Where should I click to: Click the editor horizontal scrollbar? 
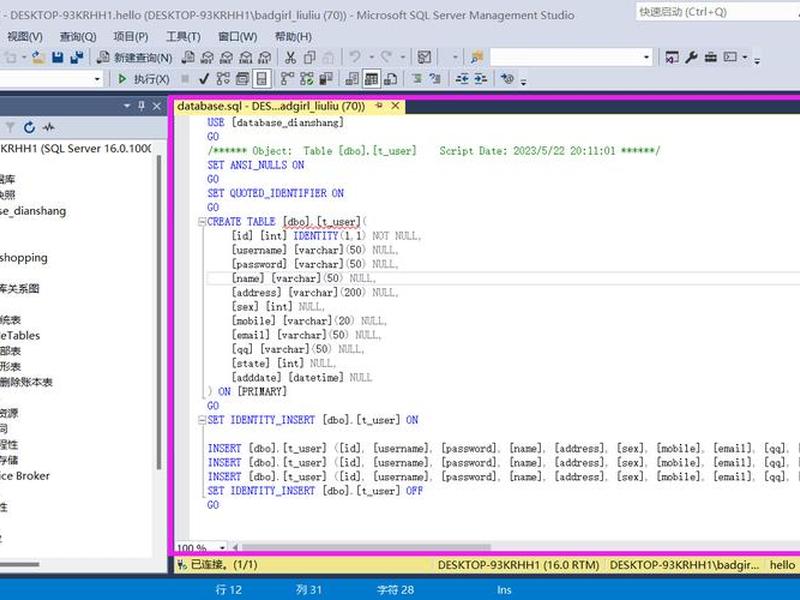pos(366,547)
